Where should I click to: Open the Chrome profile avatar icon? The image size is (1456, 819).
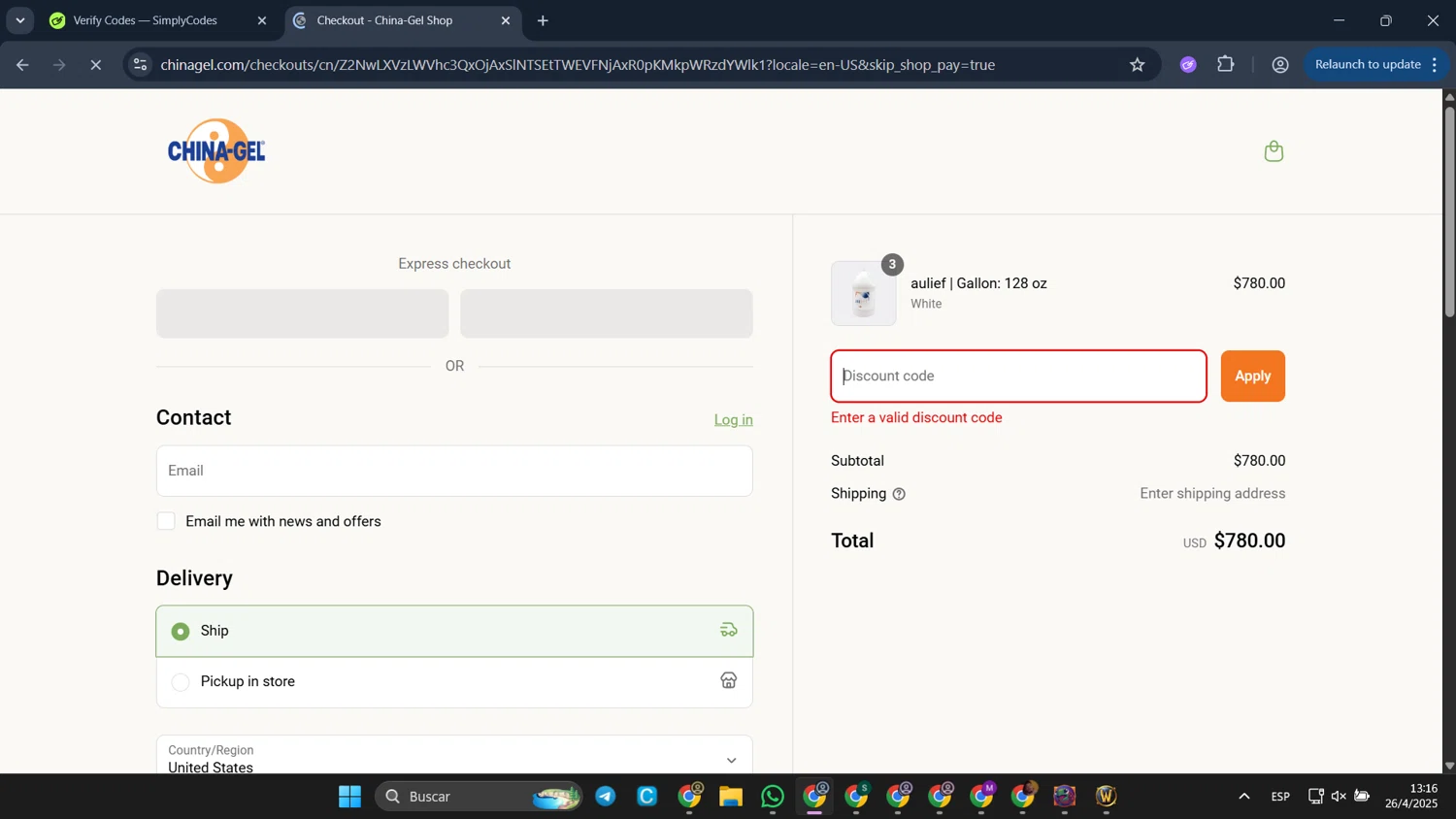(x=1280, y=65)
